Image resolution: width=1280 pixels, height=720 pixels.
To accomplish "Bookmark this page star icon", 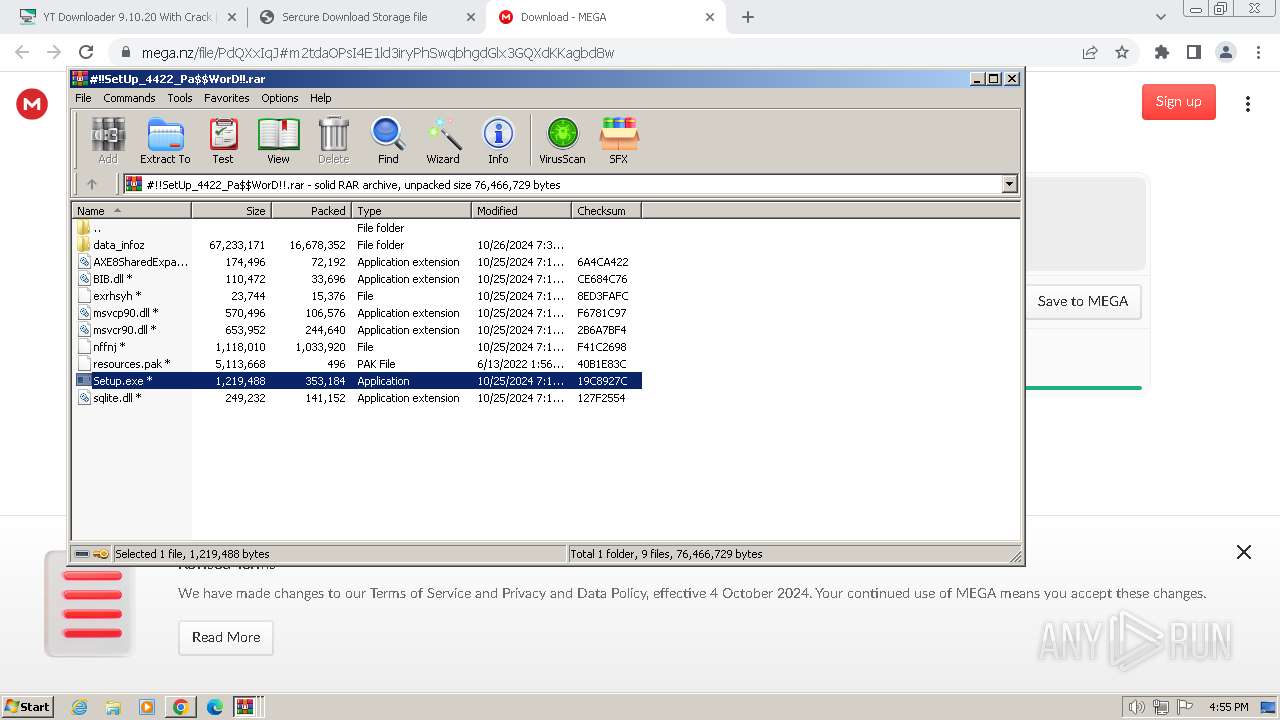I will pos(1122,53).
